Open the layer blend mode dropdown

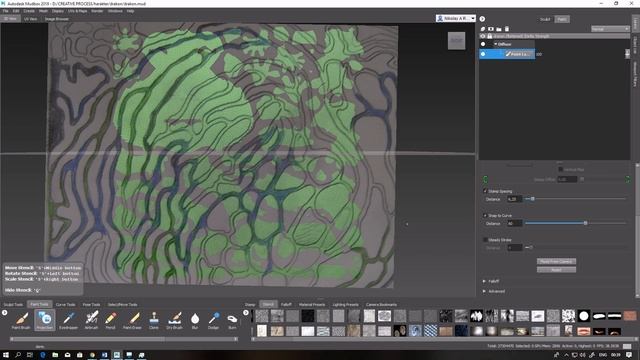(610, 29)
